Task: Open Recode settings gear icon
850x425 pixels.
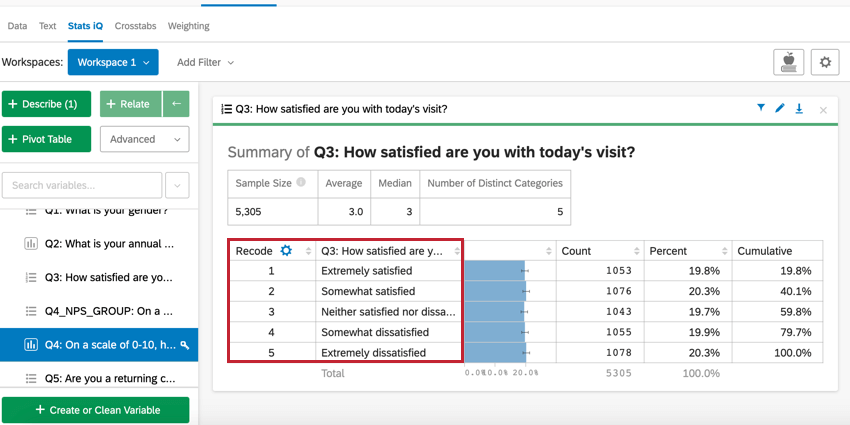Action: click(x=286, y=251)
